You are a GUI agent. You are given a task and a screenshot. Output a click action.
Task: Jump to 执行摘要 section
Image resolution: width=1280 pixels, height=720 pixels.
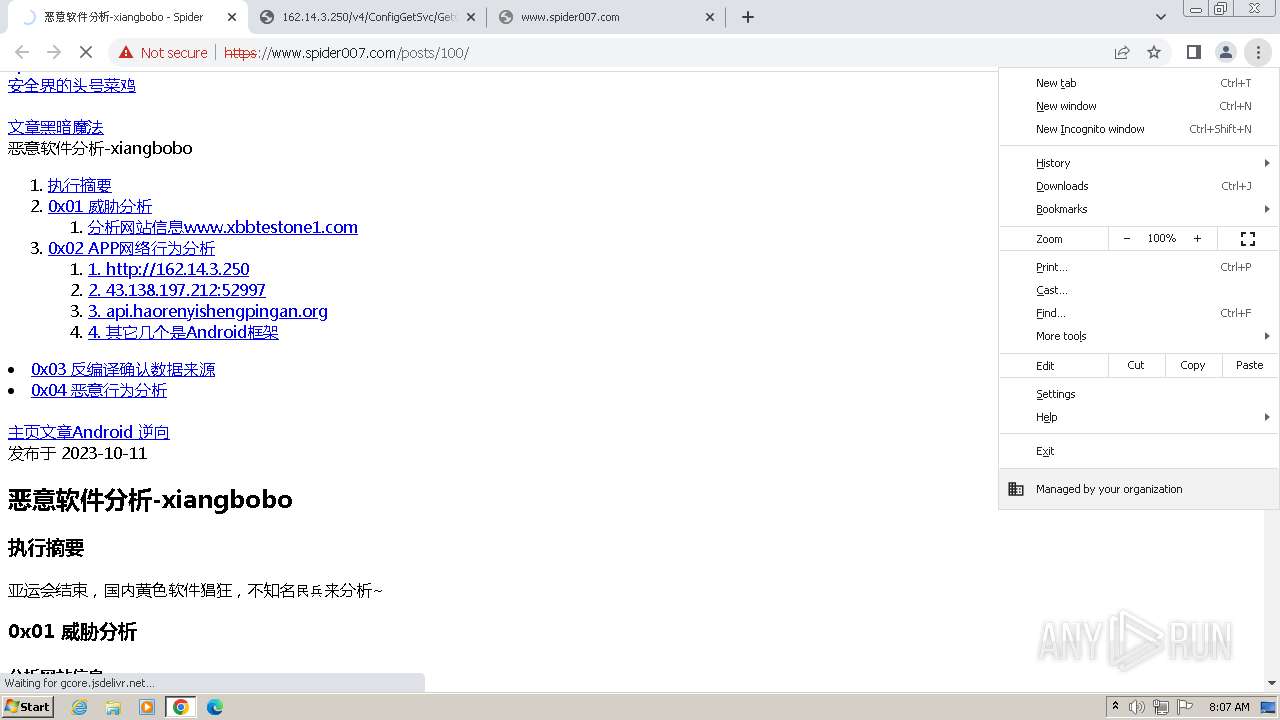click(80, 185)
